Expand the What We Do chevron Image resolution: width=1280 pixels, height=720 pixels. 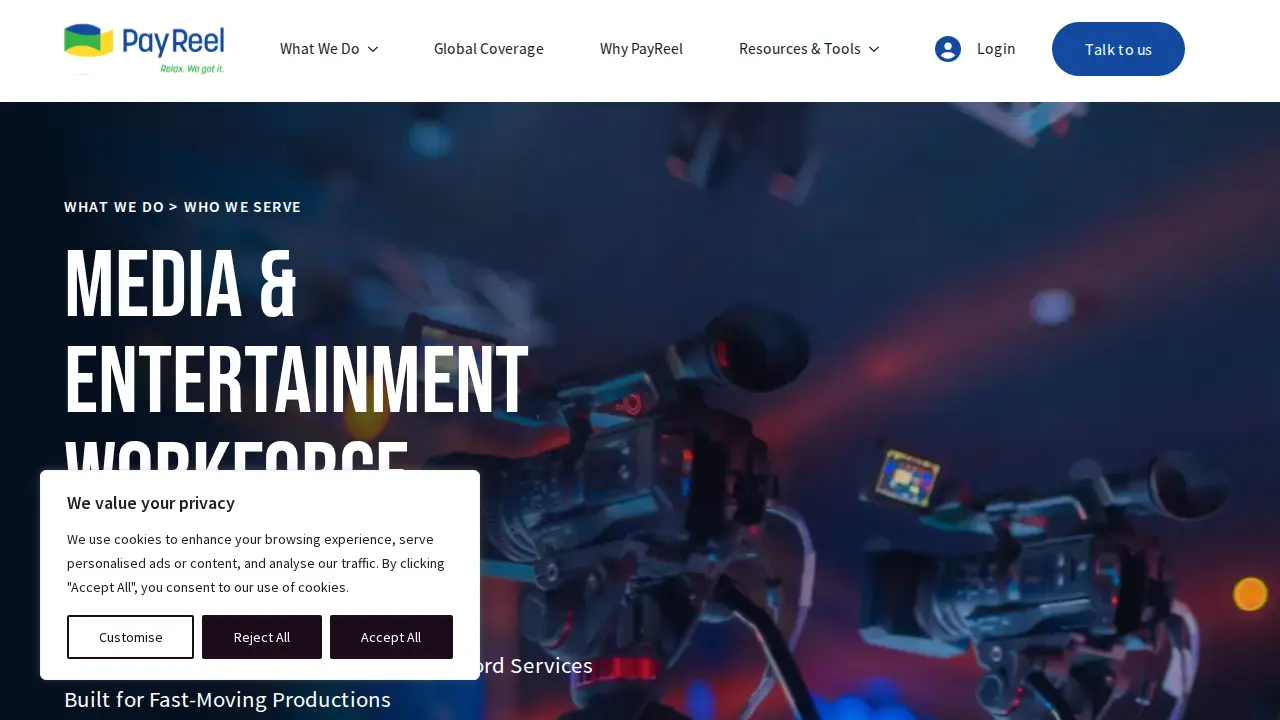tap(373, 49)
